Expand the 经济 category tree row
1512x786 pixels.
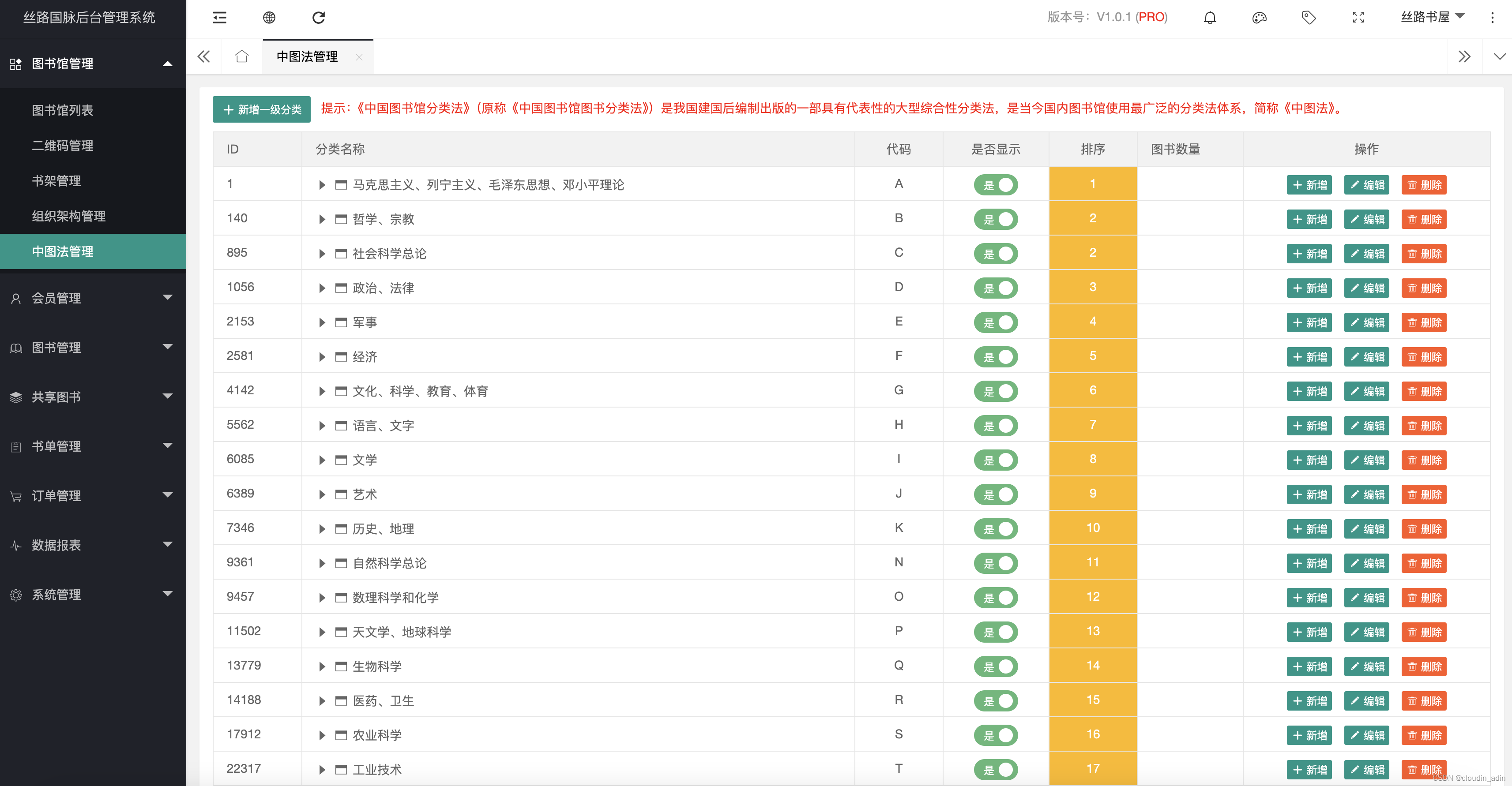[x=322, y=357]
